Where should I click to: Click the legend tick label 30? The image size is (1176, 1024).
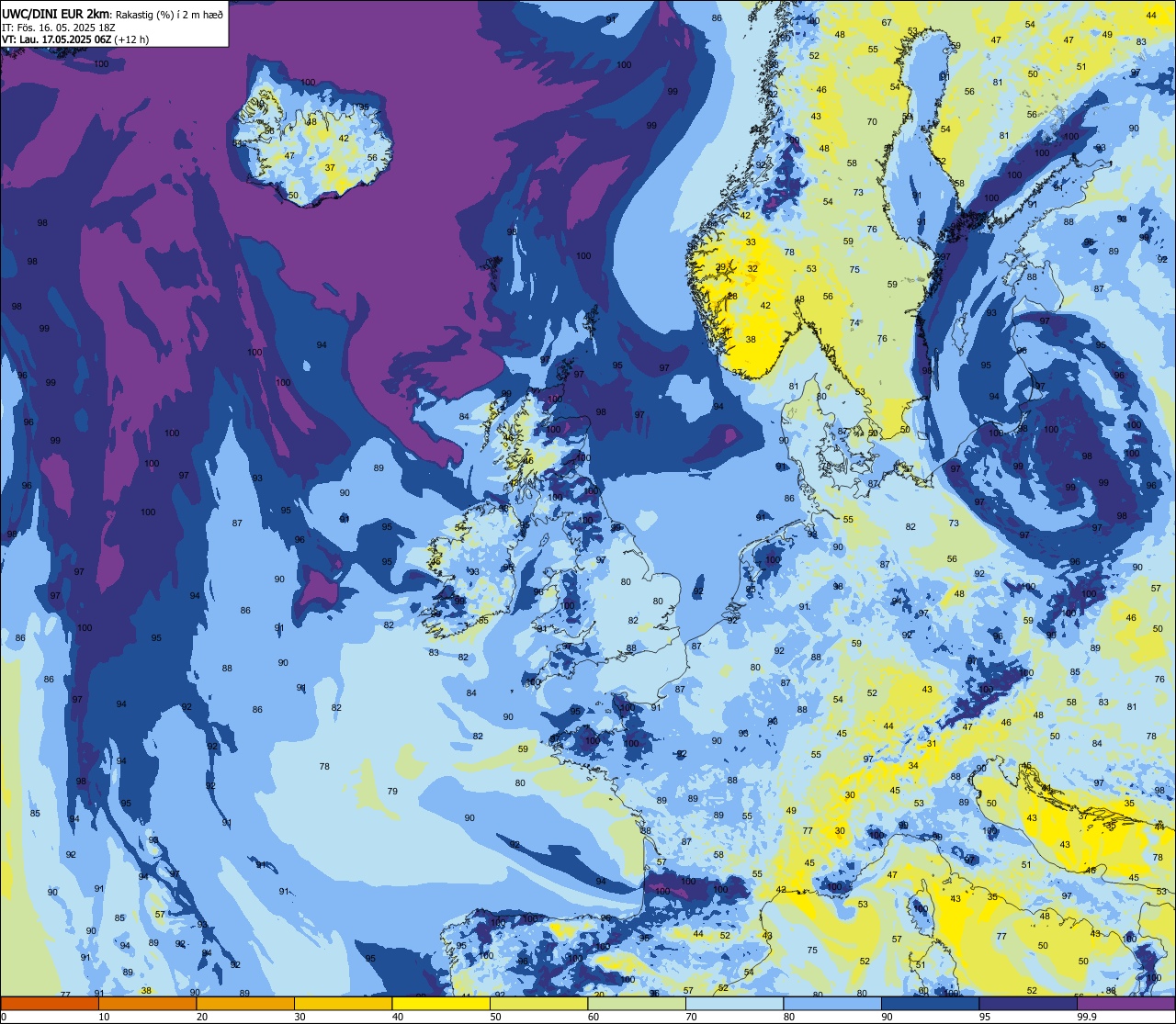[300, 1017]
